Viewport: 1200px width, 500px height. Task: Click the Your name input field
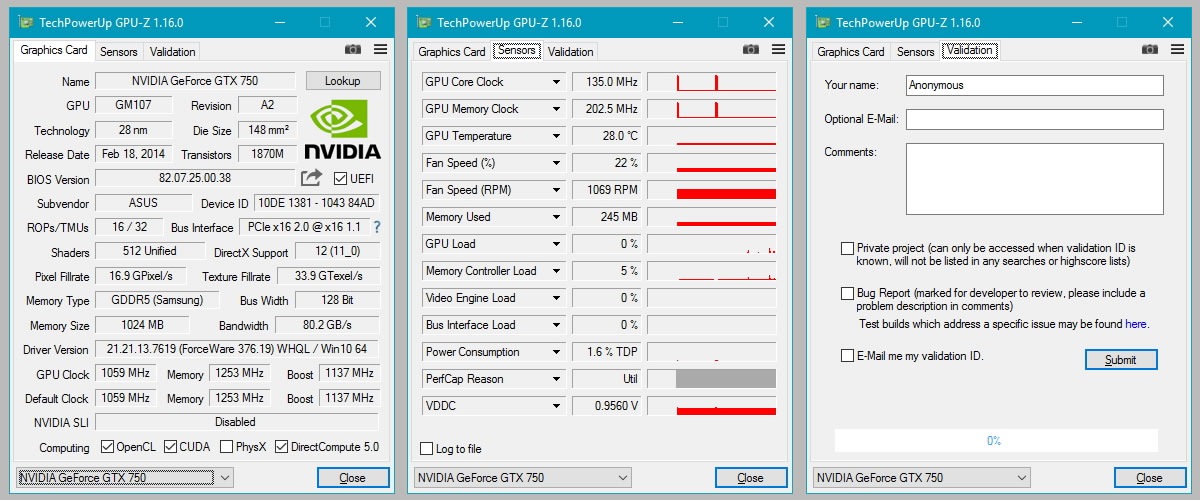[1035, 85]
